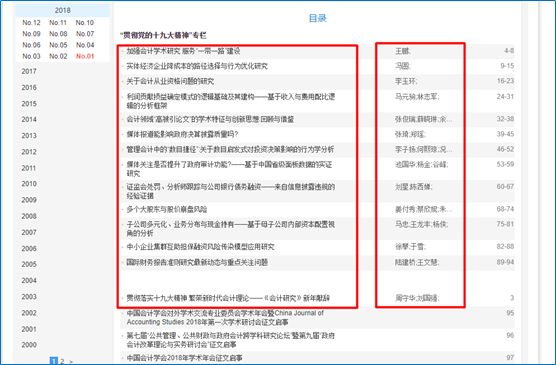Select issue No.02 of 2018

click(58, 56)
